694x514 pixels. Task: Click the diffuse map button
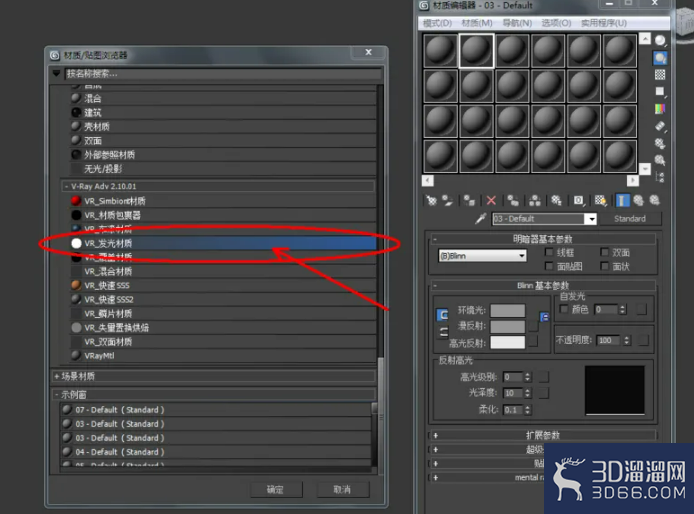click(x=534, y=326)
